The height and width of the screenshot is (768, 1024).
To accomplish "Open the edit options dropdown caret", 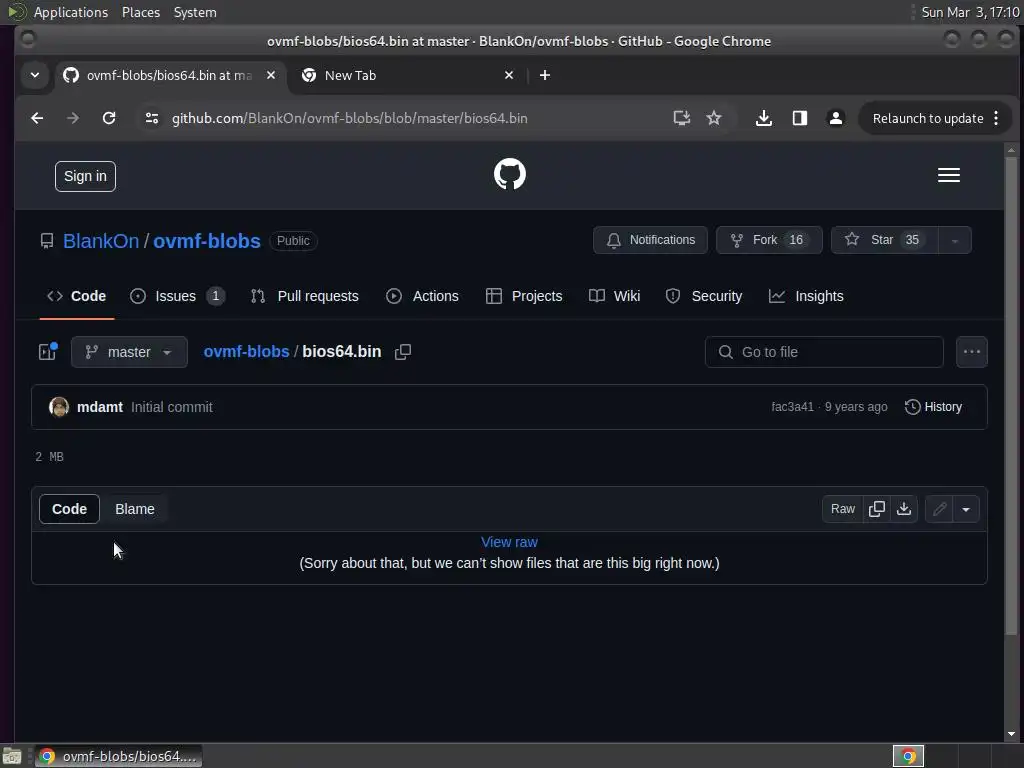I will coord(966,509).
